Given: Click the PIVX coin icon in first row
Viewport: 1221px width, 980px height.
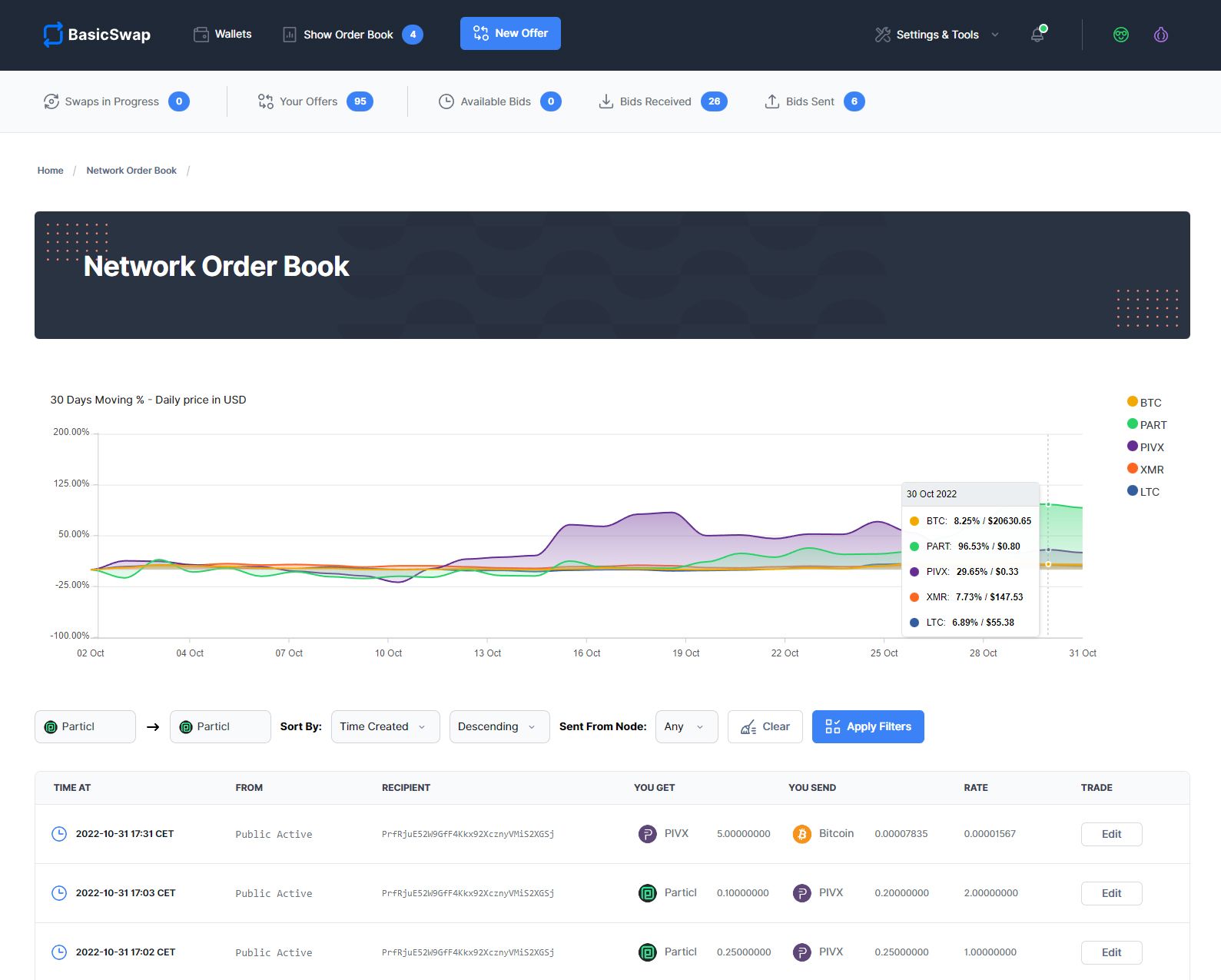Looking at the screenshot, I should click(x=648, y=834).
